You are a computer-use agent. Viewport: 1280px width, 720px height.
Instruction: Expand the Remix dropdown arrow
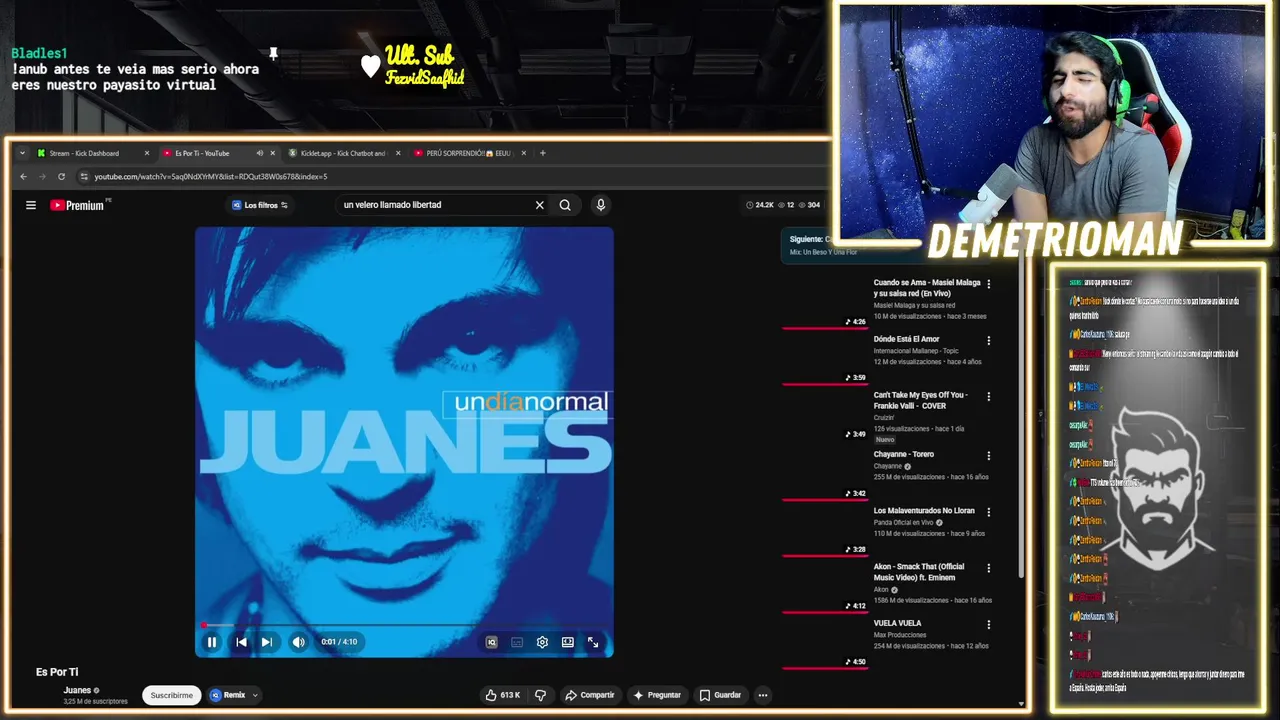(x=255, y=695)
